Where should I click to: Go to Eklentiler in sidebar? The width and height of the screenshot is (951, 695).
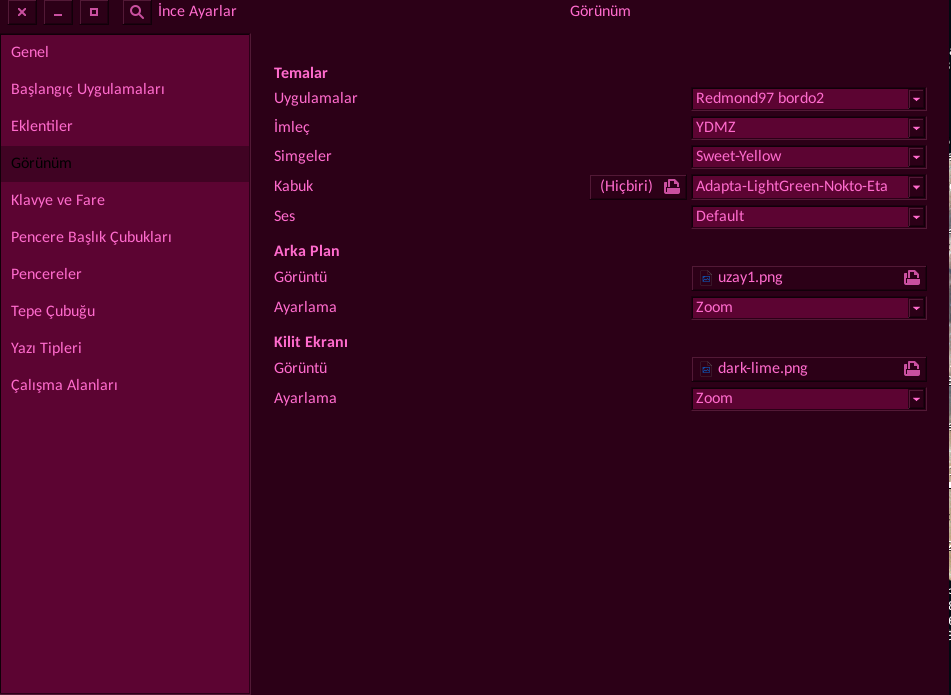(125, 126)
